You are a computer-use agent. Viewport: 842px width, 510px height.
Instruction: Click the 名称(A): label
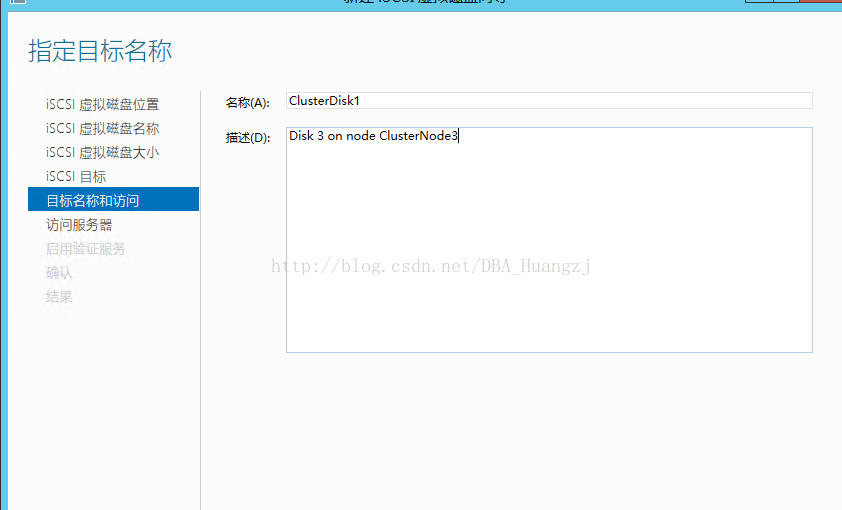click(248, 103)
